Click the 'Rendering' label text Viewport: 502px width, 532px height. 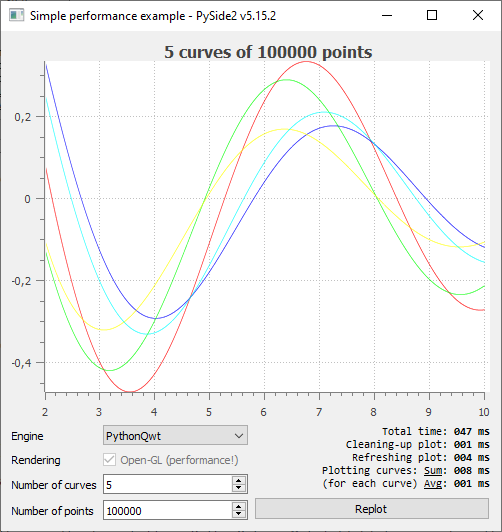pos(36,460)
